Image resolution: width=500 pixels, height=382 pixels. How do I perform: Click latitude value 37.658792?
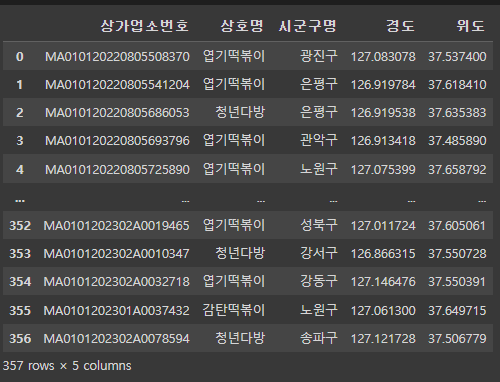coord(457,169)
